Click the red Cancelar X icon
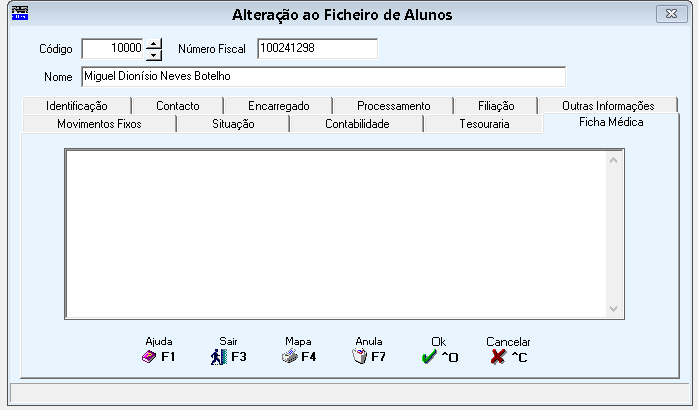Screen dimensions: 698x410 tap(498, 357)
